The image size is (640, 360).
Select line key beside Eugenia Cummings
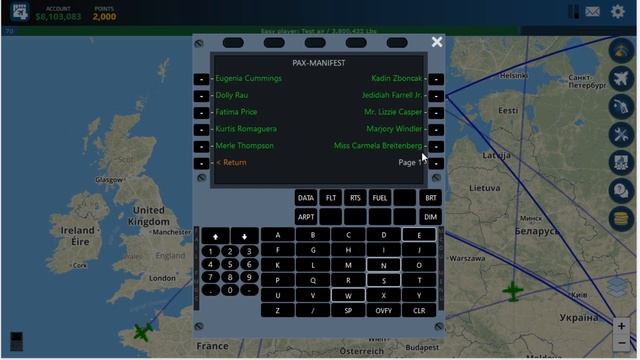click(x=201, y=79)
